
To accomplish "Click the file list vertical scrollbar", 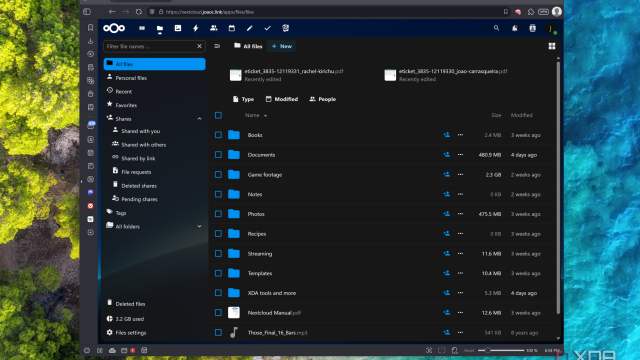I will point(558,188).
